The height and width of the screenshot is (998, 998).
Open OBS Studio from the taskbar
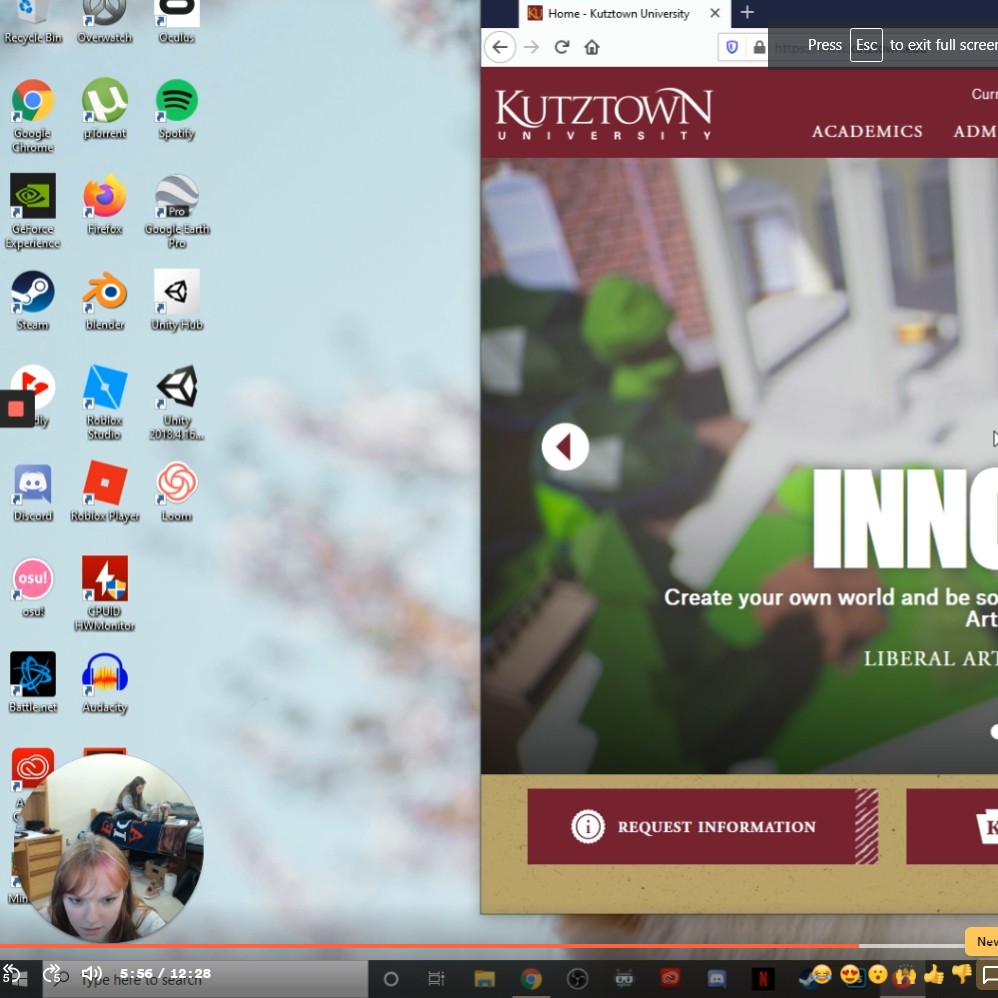577,978
